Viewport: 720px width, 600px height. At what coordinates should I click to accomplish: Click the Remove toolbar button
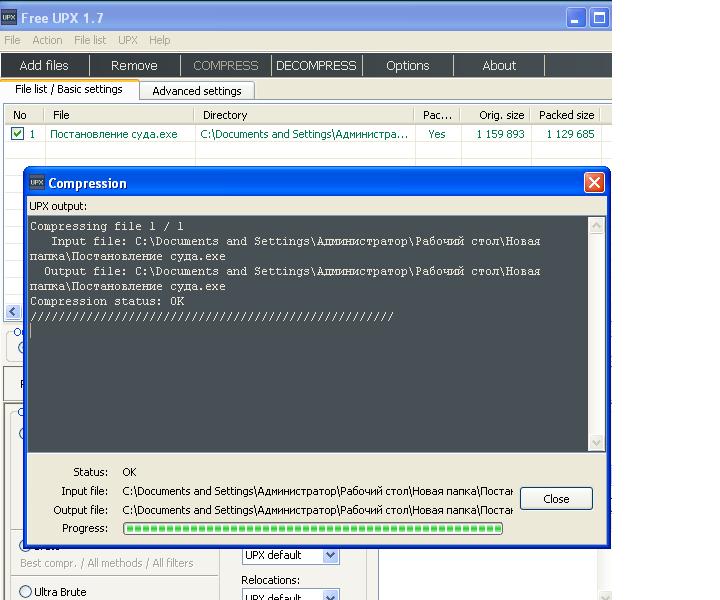click(134, 66)
